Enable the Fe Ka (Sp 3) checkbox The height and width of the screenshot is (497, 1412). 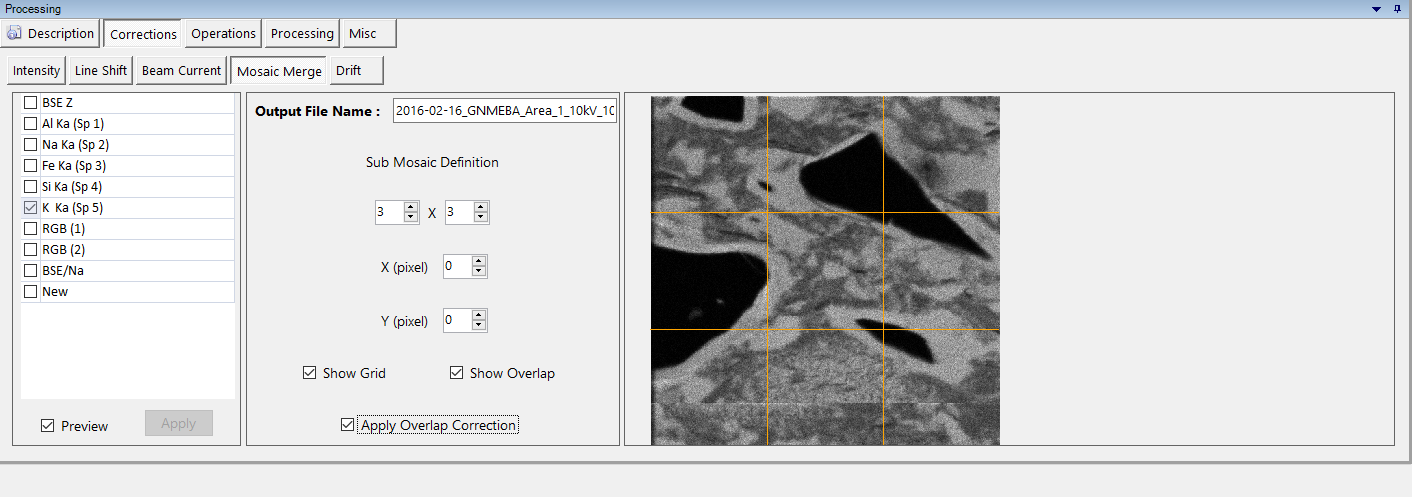click(x=31, y=166)
